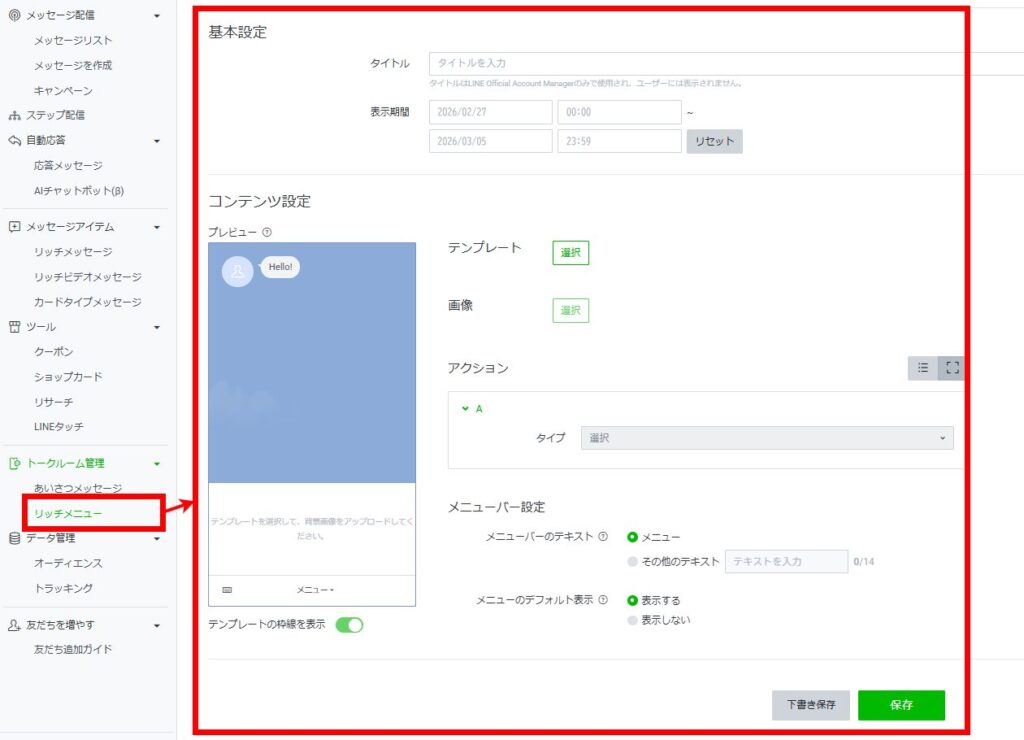Click the avatar icon in the preview
Viewport: 1024px width, 740px height.
(x=237, y=271)
